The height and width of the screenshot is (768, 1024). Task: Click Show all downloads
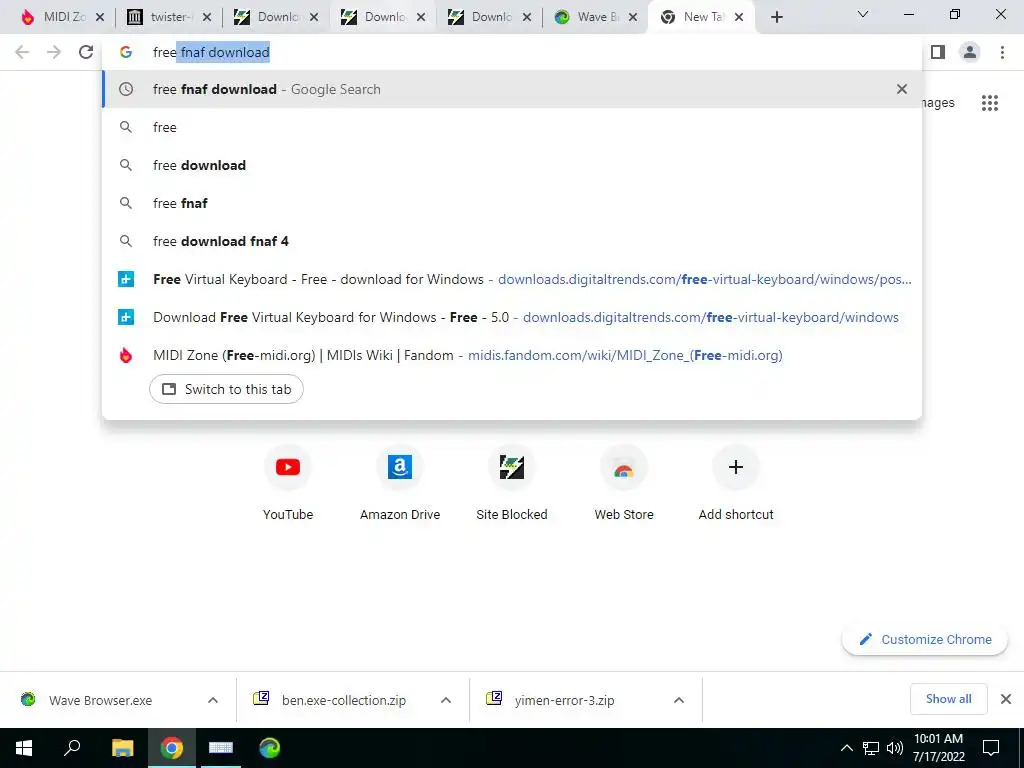(x=948, y=699)
